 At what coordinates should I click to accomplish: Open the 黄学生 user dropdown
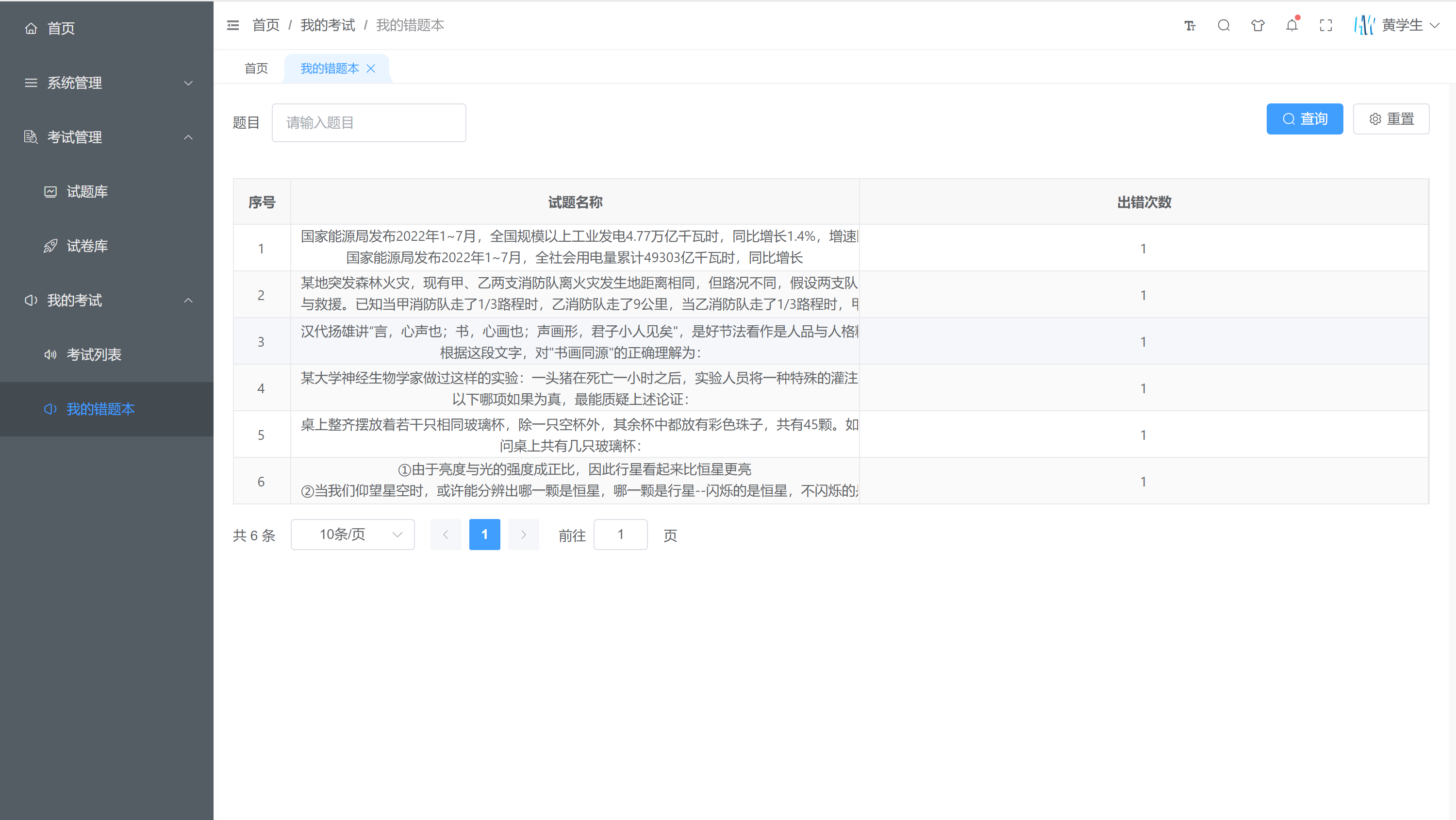1411,25
